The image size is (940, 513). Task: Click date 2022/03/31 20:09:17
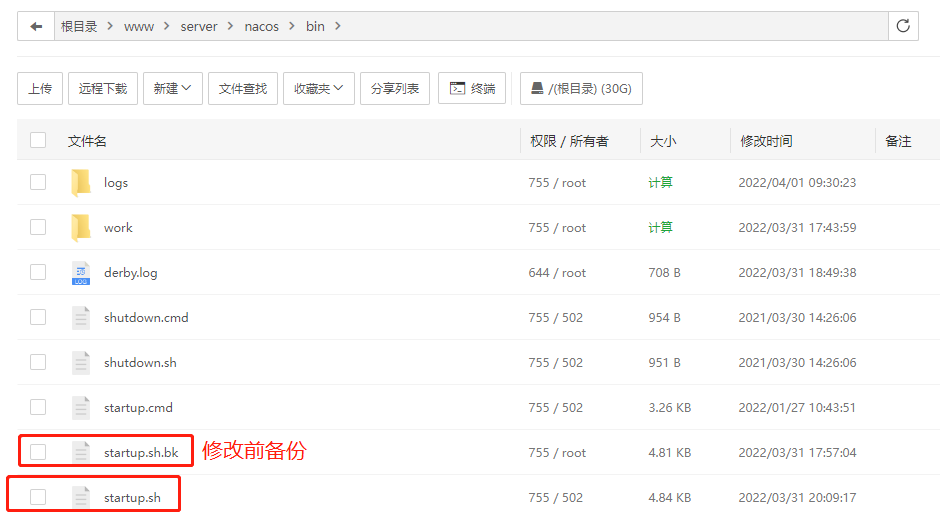click(x=797, y=497)
